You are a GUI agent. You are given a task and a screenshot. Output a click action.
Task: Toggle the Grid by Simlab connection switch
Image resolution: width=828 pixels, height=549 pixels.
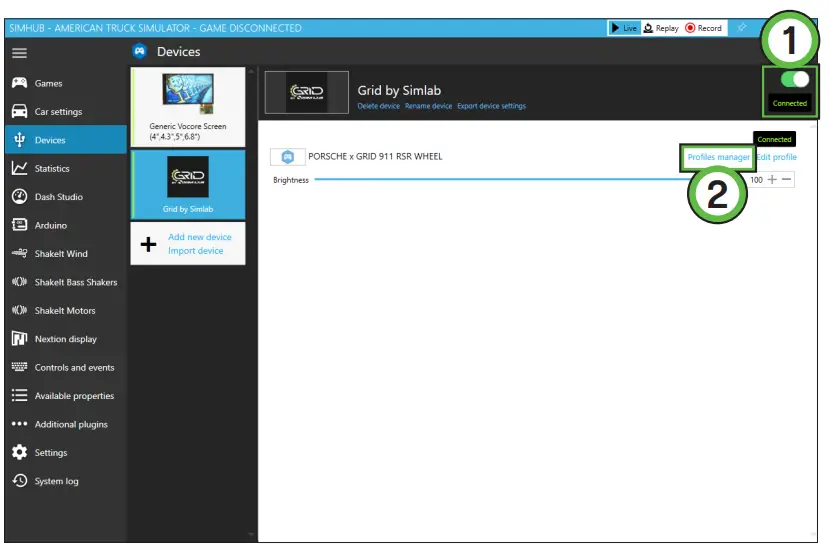[x=795, y=79]
